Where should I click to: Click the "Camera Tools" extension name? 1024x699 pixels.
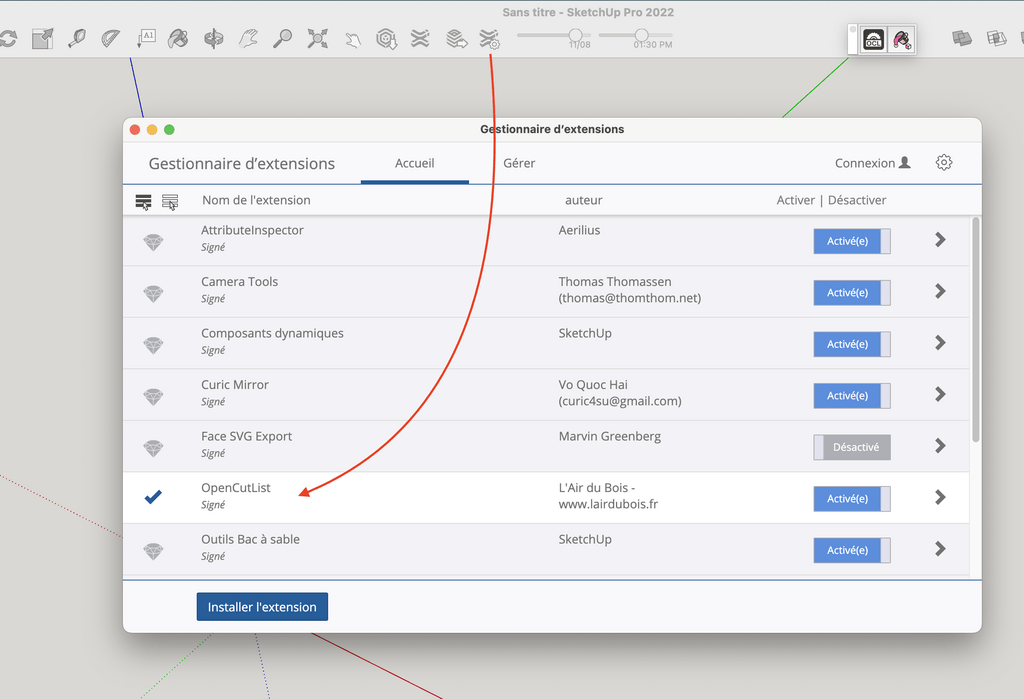point(240,282)
